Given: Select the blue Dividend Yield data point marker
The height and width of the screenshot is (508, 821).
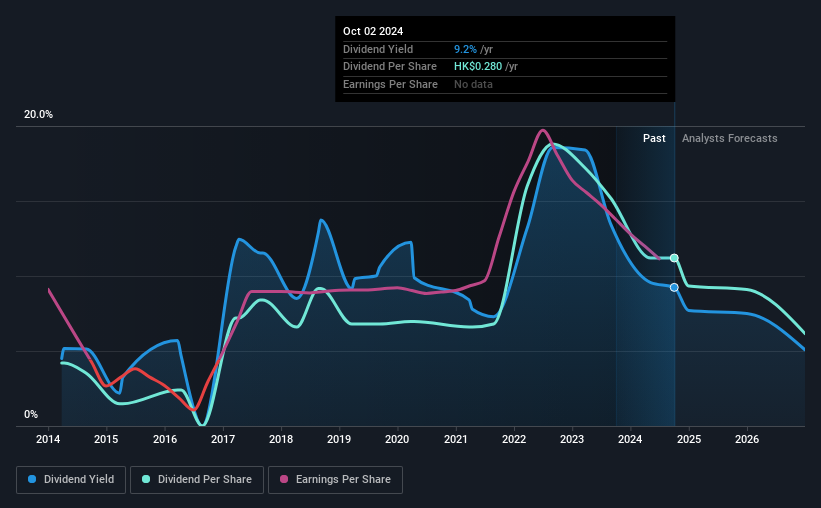Looking at the screenshot, I should (x=674, y=287).
